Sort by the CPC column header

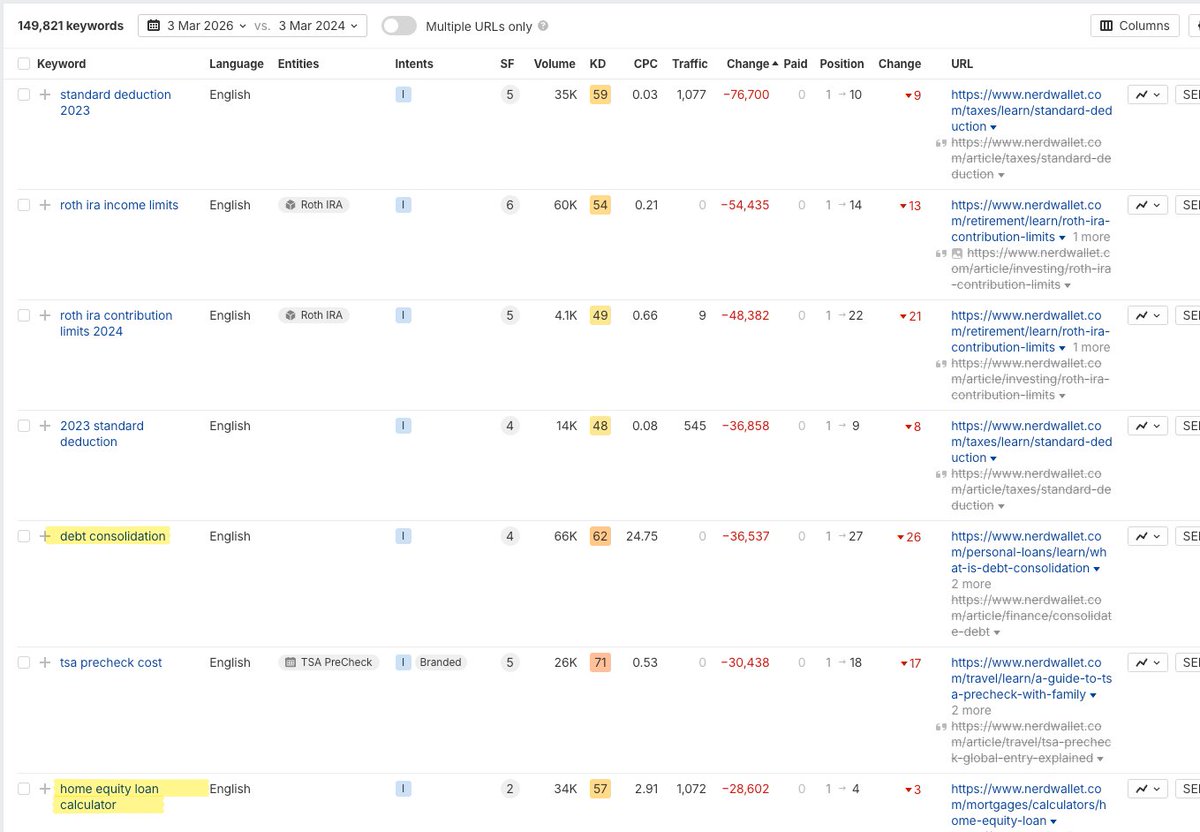[x=646, y=64]
